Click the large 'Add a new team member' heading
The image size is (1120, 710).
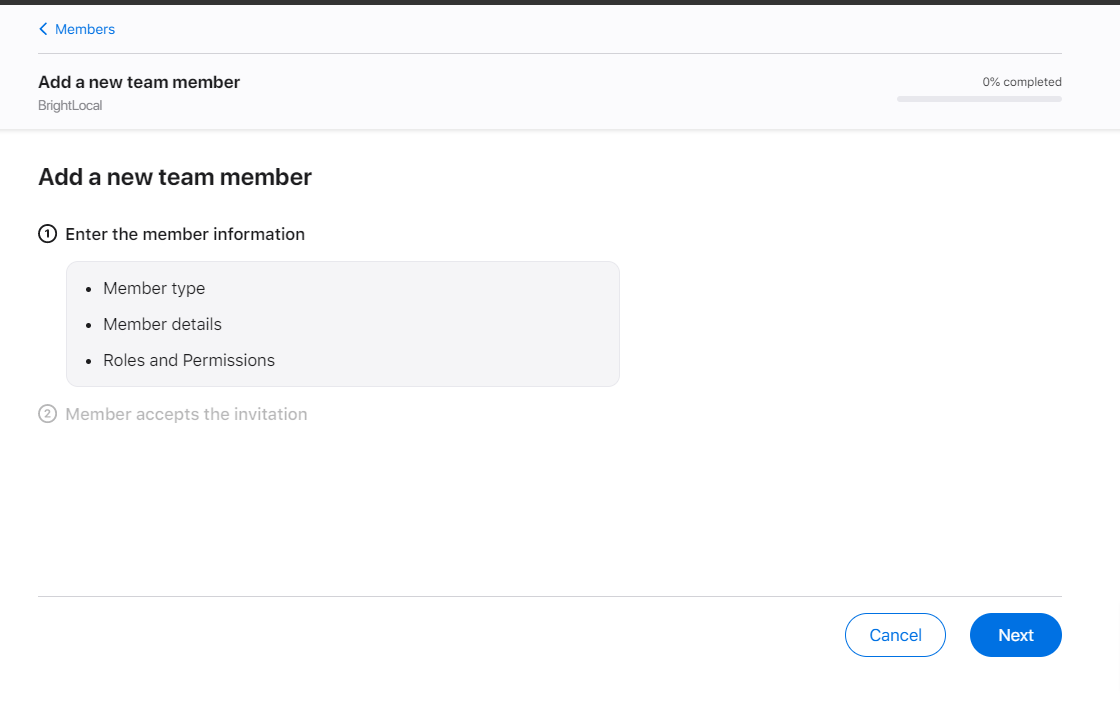175,177
